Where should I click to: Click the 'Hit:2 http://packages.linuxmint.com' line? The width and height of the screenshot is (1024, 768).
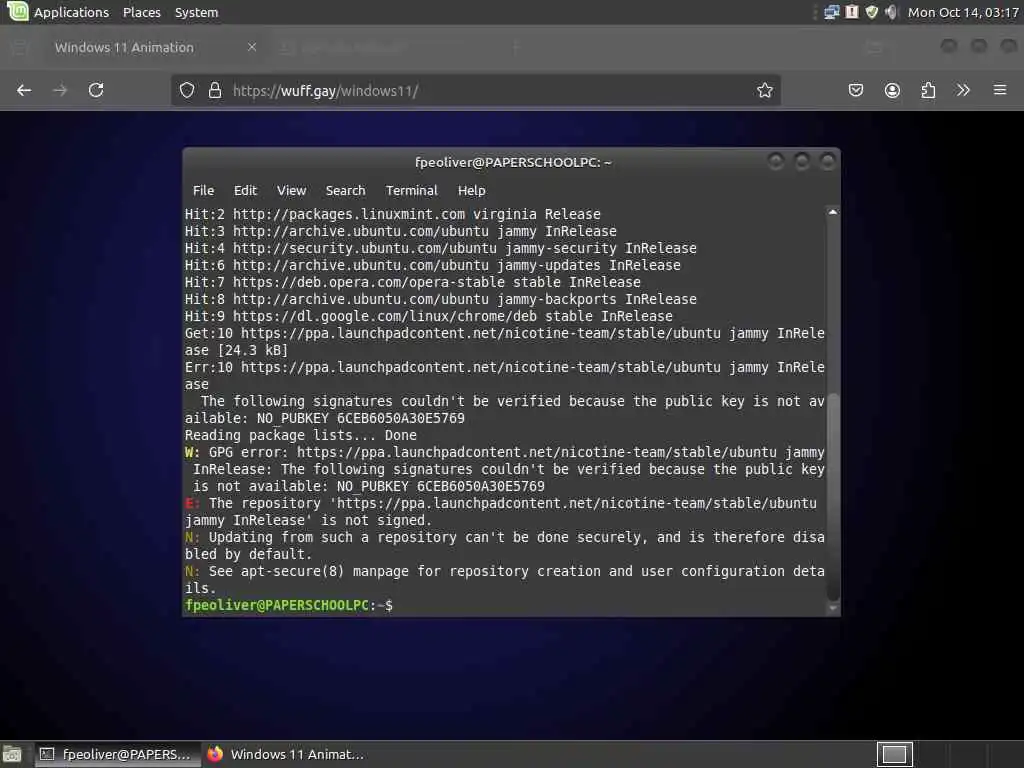tap(392, 214)
